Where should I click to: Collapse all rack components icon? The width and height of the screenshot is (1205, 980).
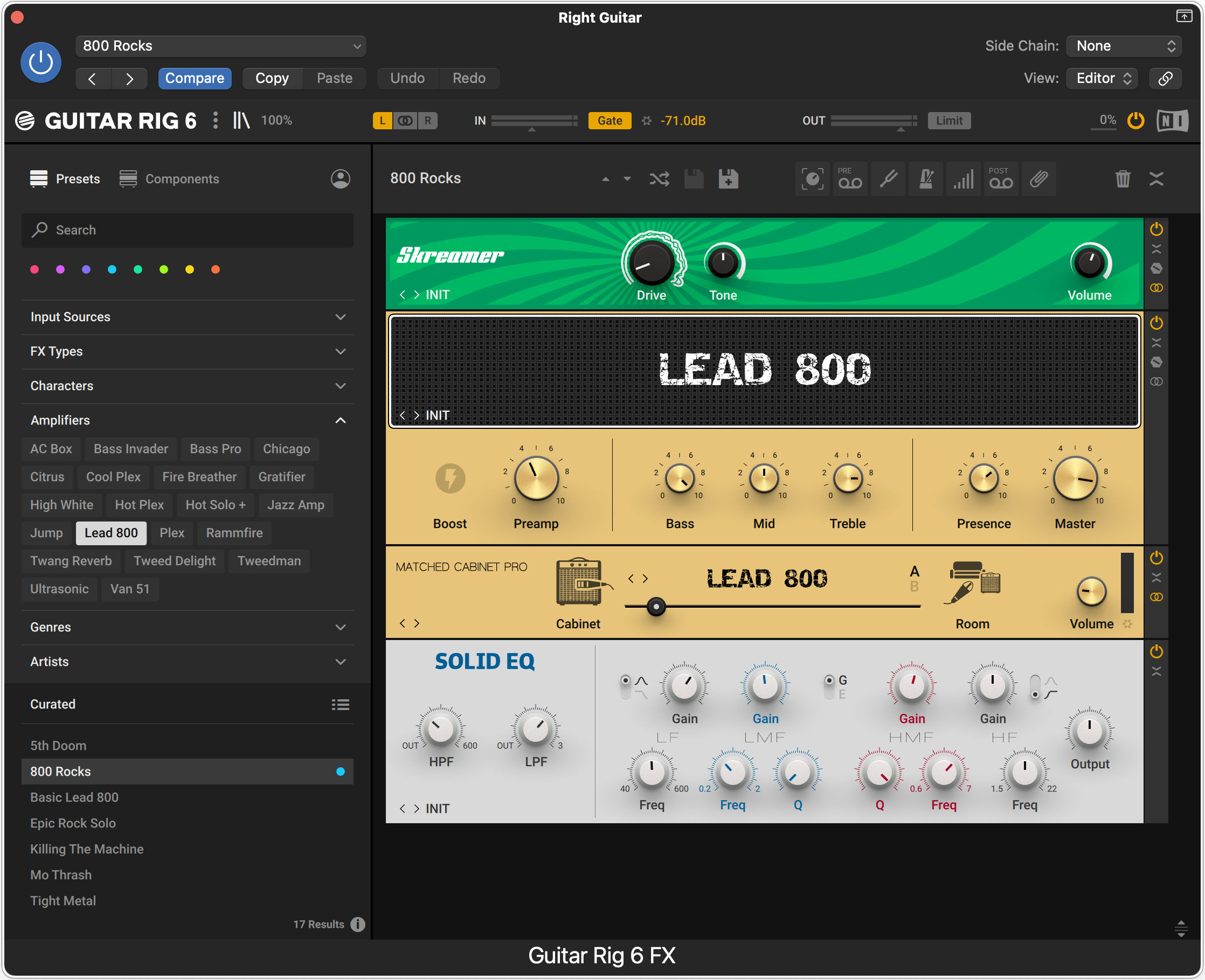point(1156,179)
